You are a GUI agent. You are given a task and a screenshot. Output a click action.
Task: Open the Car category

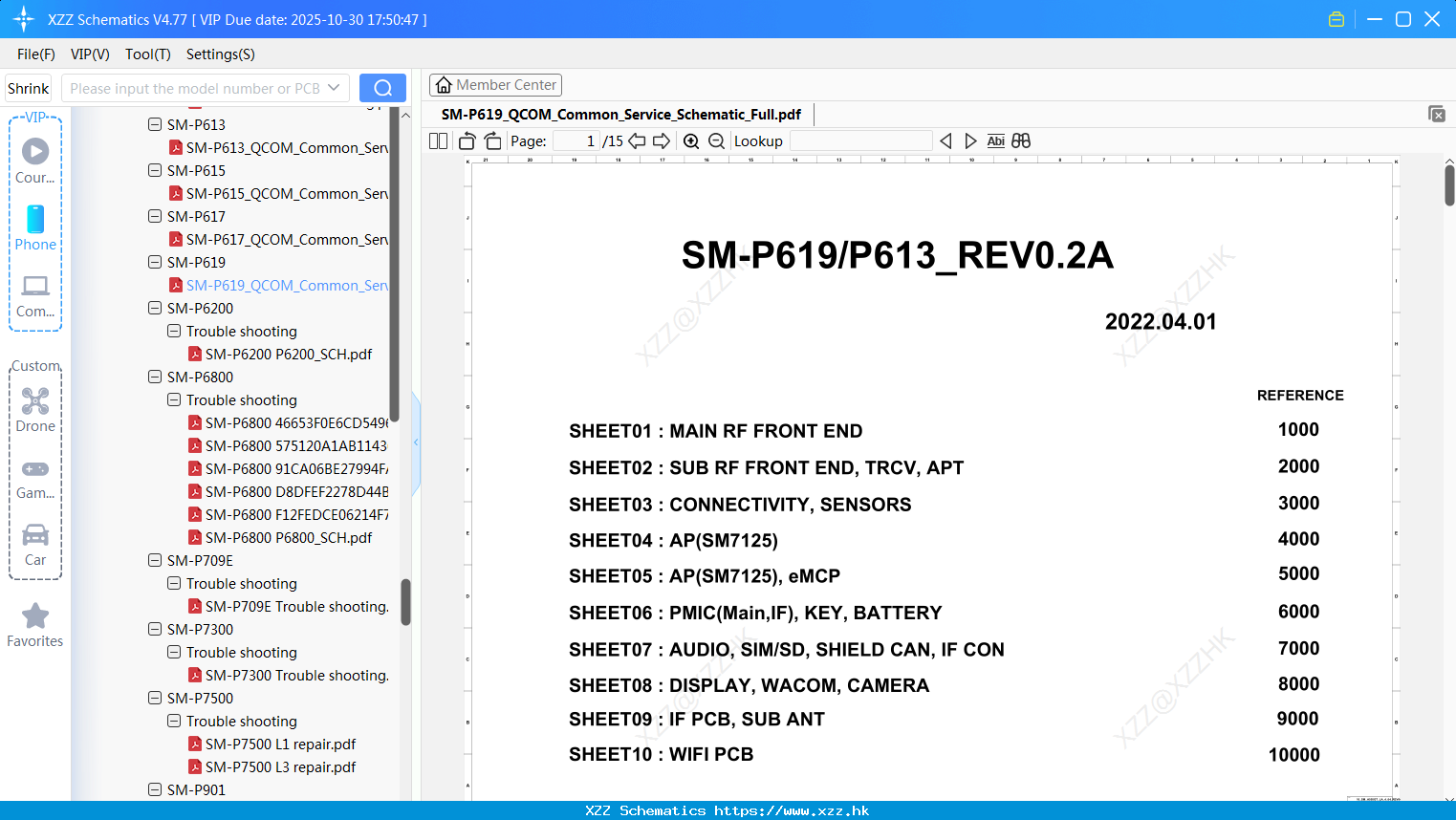pyautogui.click(x=35, y=545)
